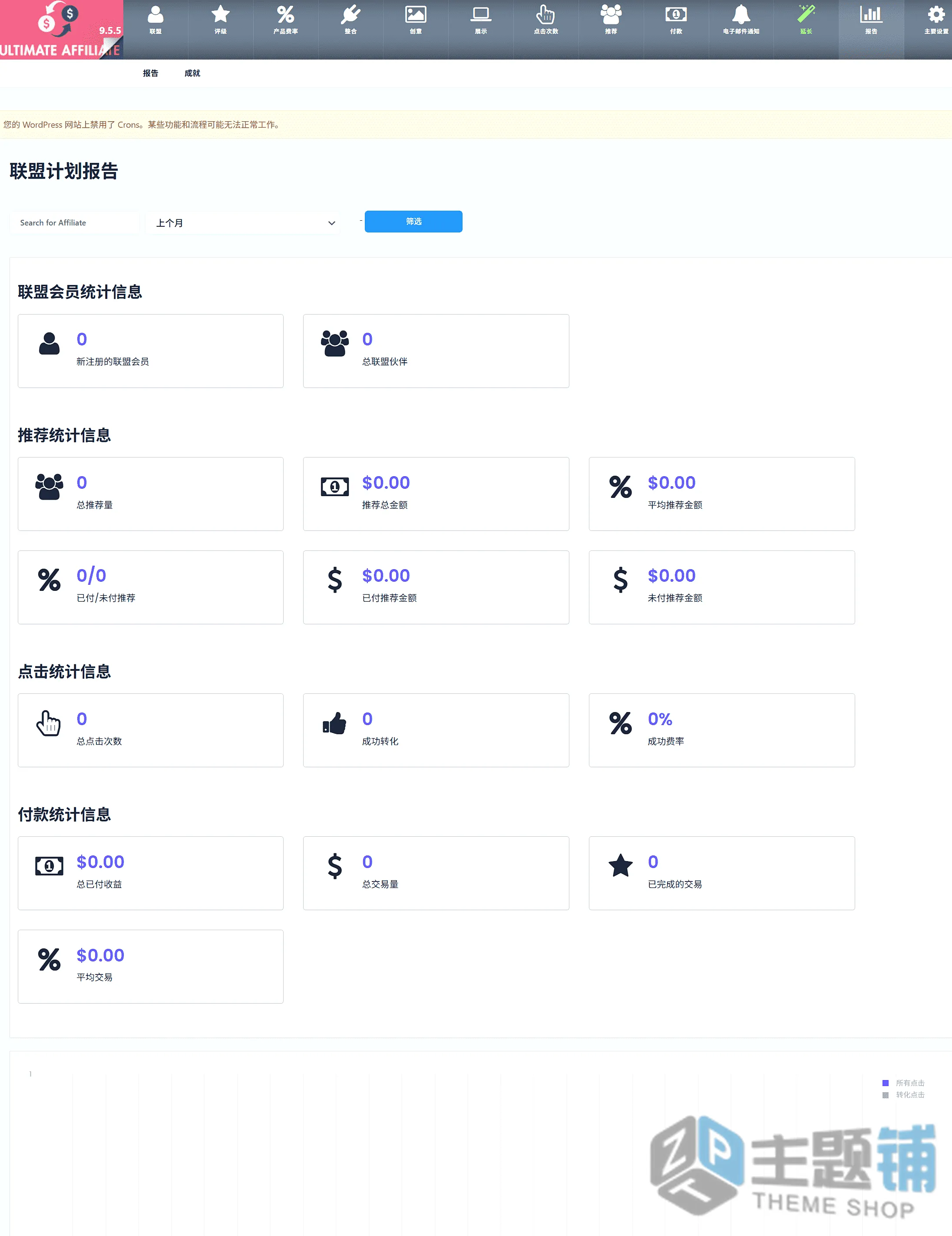The height and width of the screenshot is (1236, 952).
Task: Click the 0% success rate value
Action: (x=660, y=719)
